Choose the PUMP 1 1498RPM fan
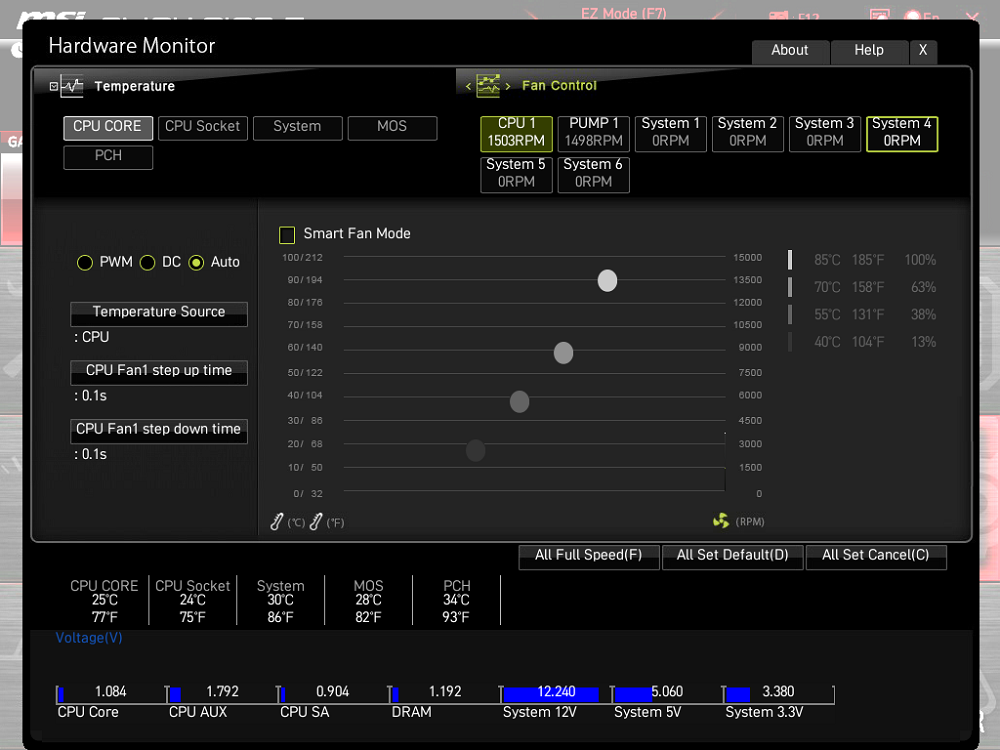The height and width of the screenshot is (750, 1000). tap(594, 133)
